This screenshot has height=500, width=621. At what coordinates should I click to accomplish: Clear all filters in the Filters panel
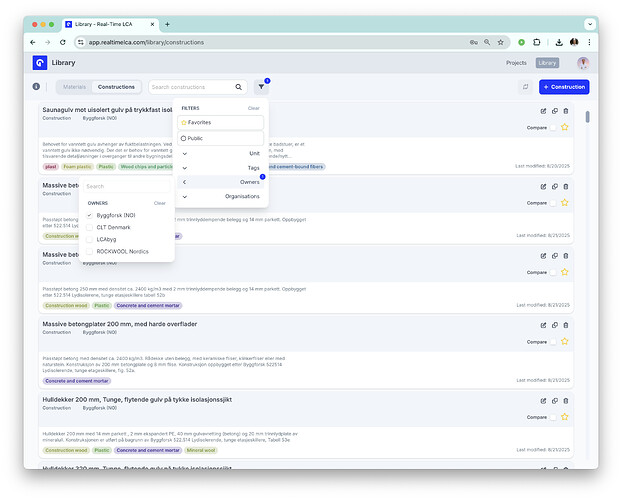253,108
